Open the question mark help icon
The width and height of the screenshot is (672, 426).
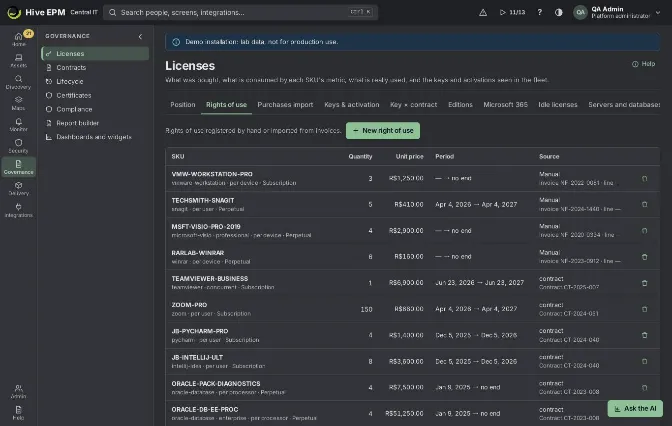coord(540,12)
